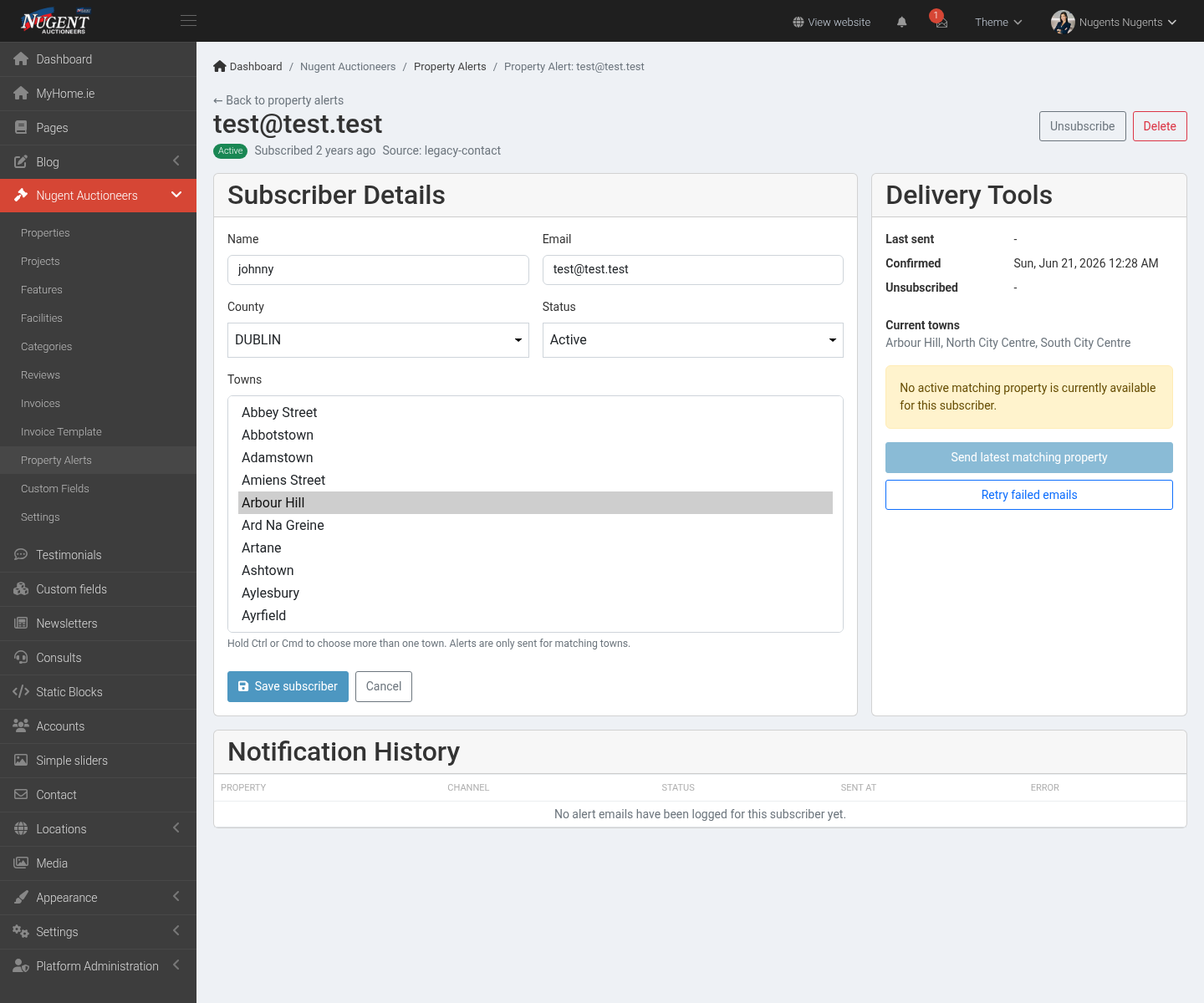
Task: Click the Media images icon
Action: click(21, 863)
